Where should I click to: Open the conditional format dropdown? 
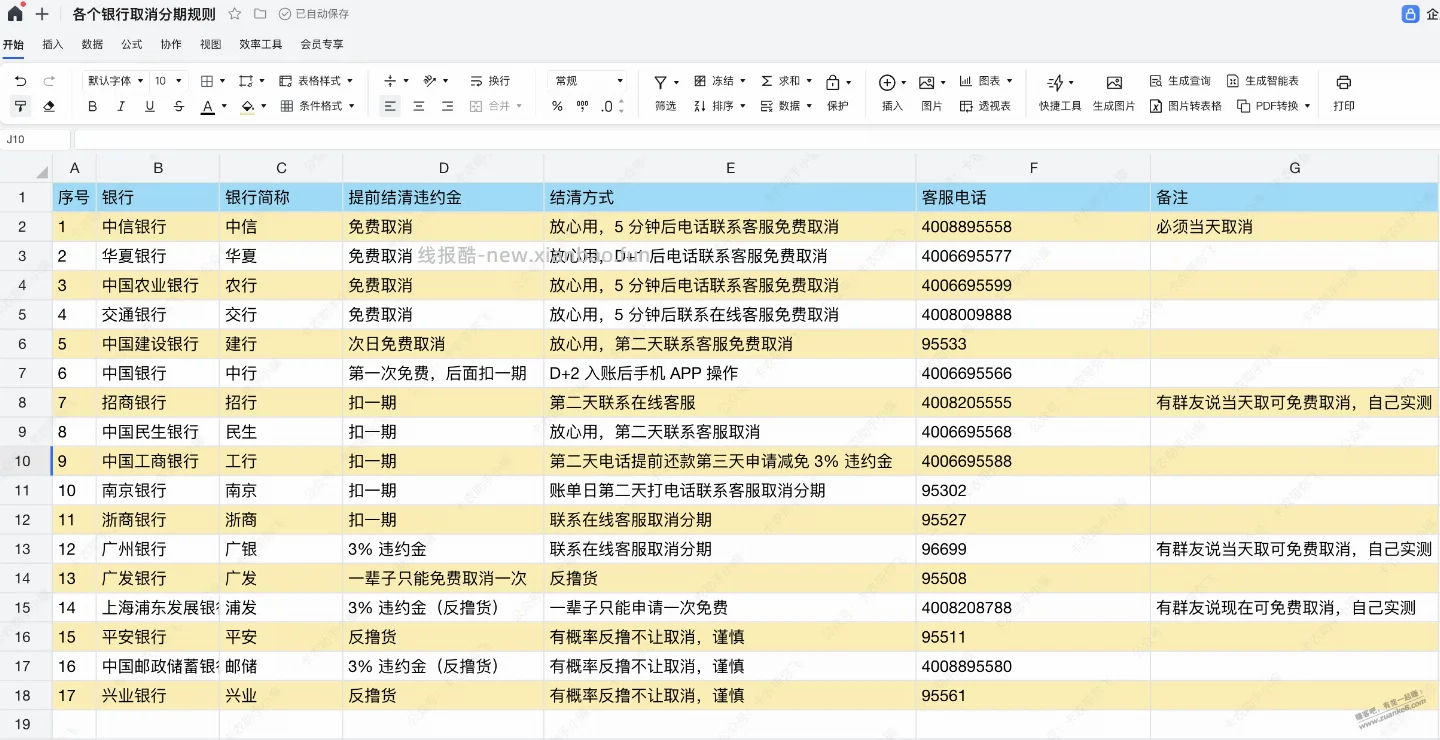point(317,106)
